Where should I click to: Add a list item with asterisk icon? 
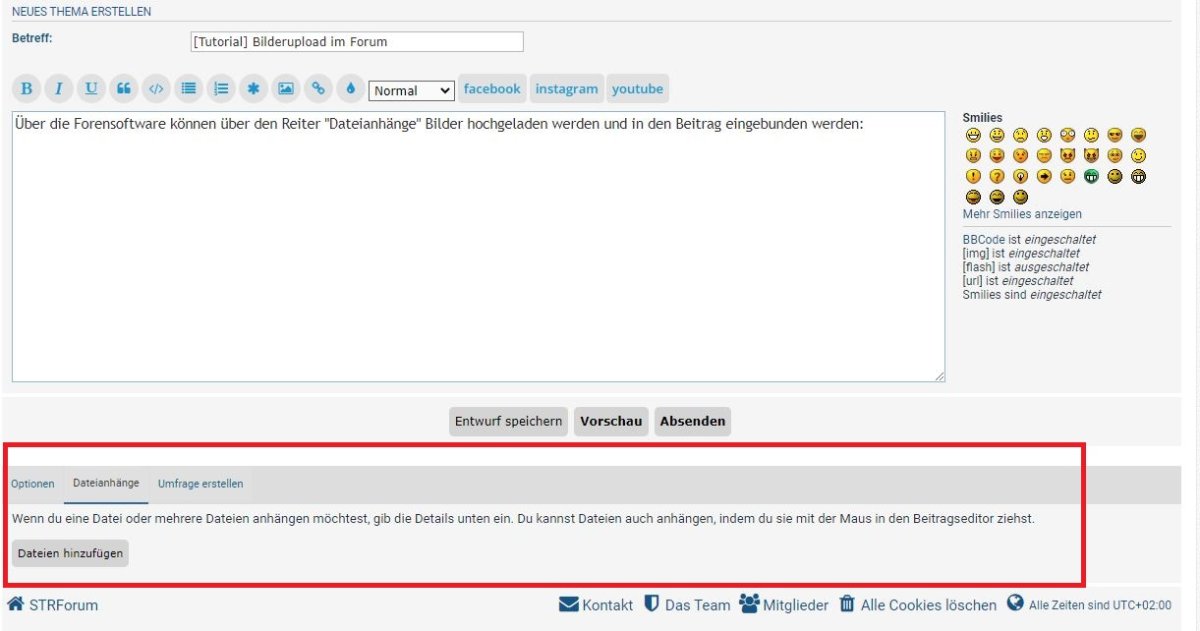(253, 89)
